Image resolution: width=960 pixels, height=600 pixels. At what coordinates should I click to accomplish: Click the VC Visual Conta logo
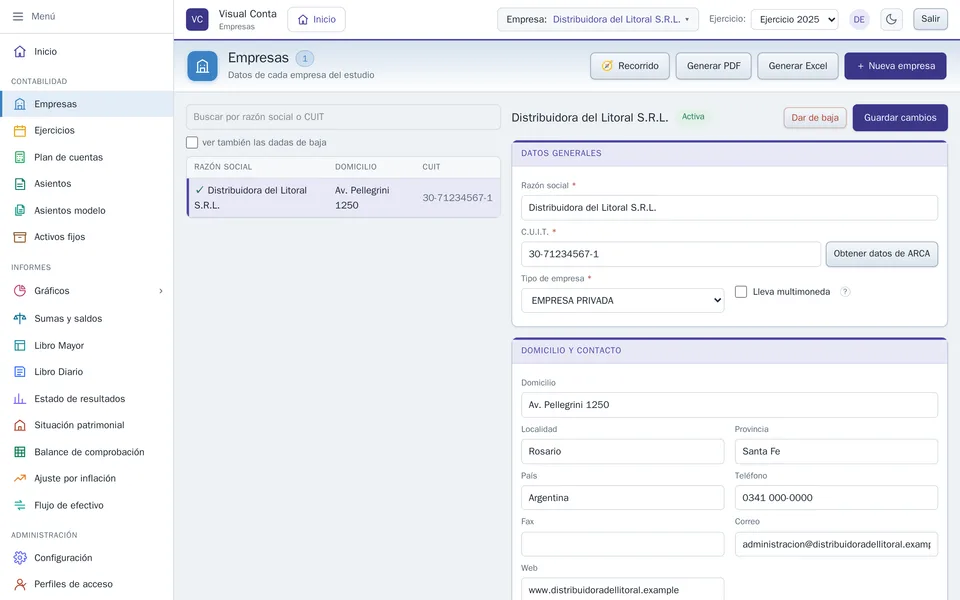197,19
